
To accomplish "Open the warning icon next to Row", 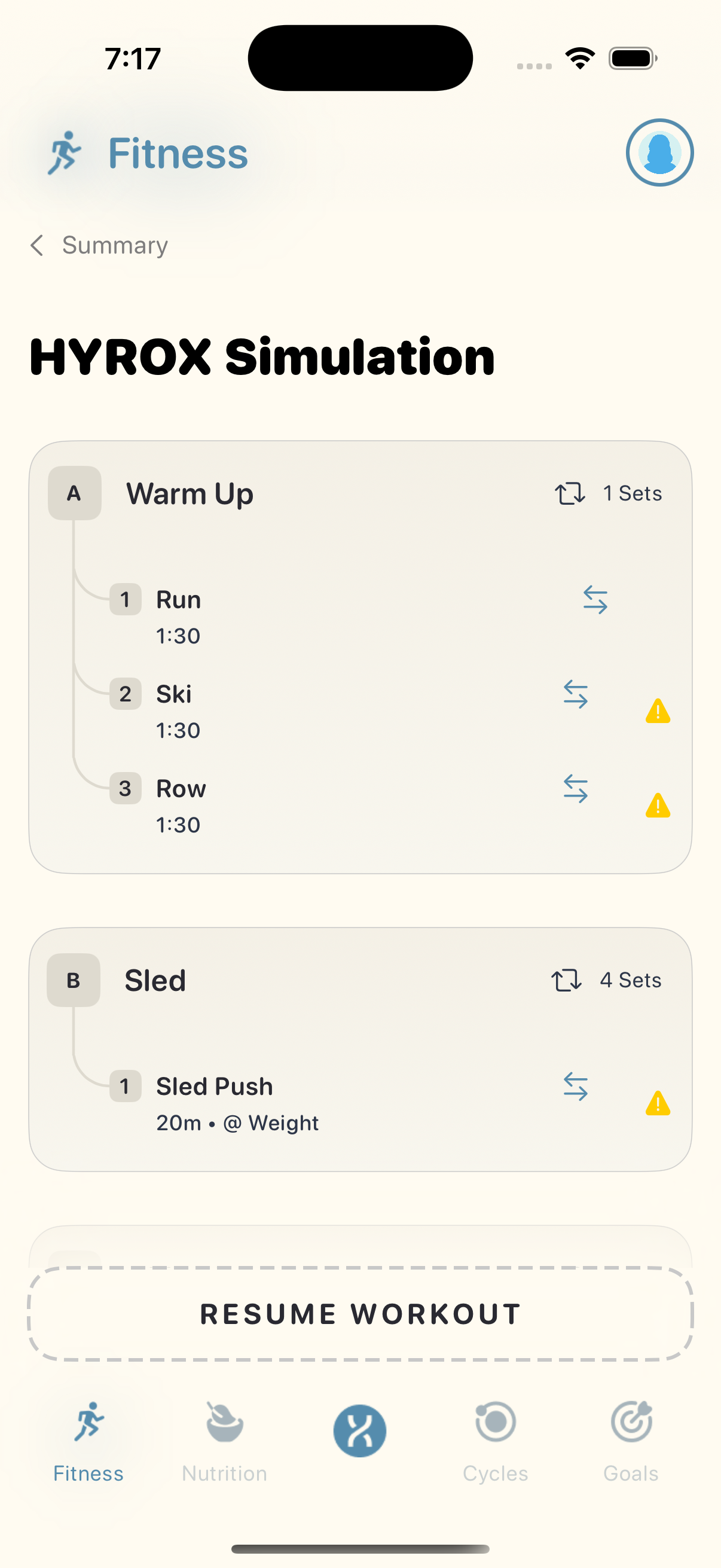I will [658, 806].
